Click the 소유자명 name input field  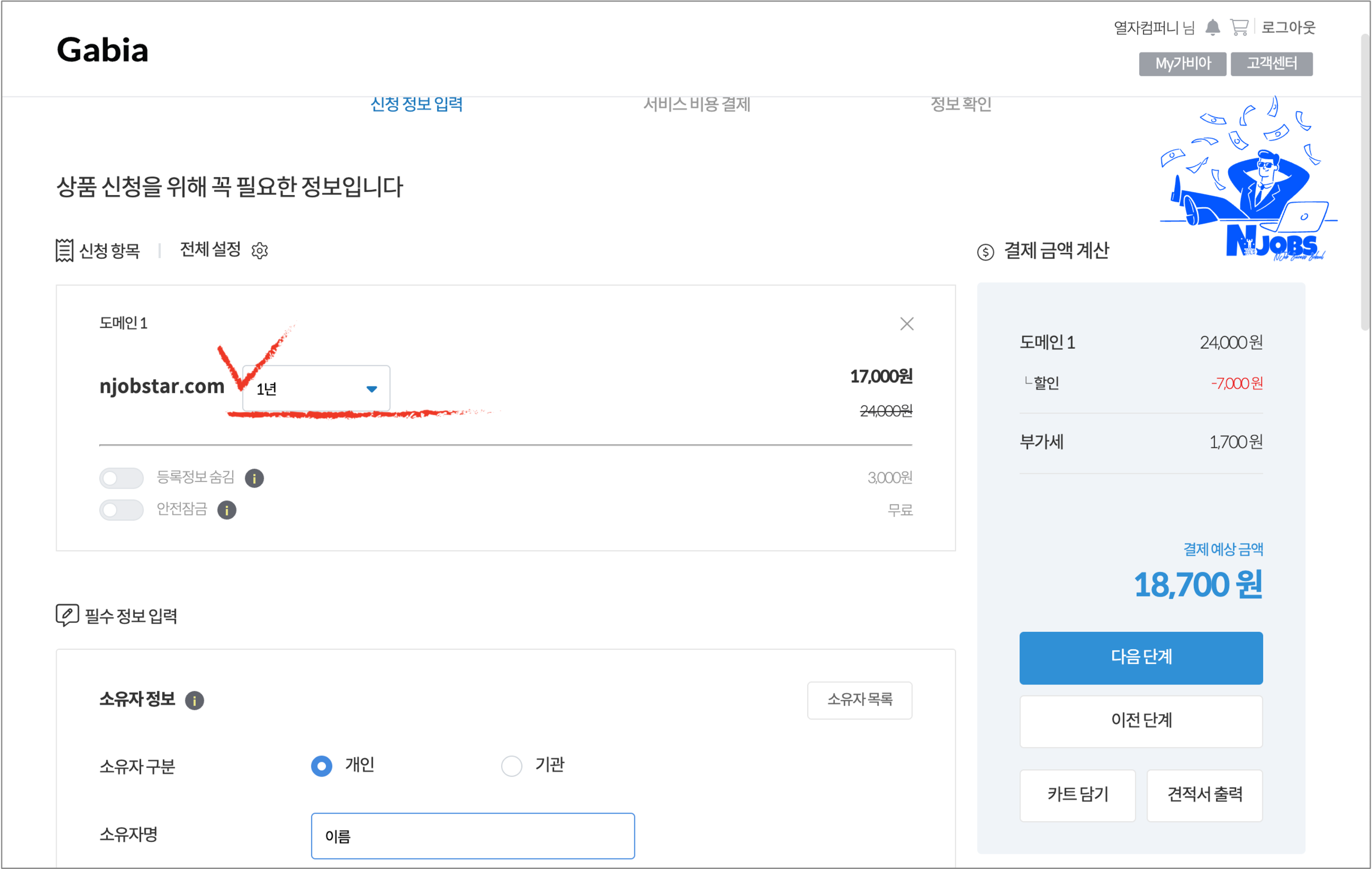click(472, 836)
